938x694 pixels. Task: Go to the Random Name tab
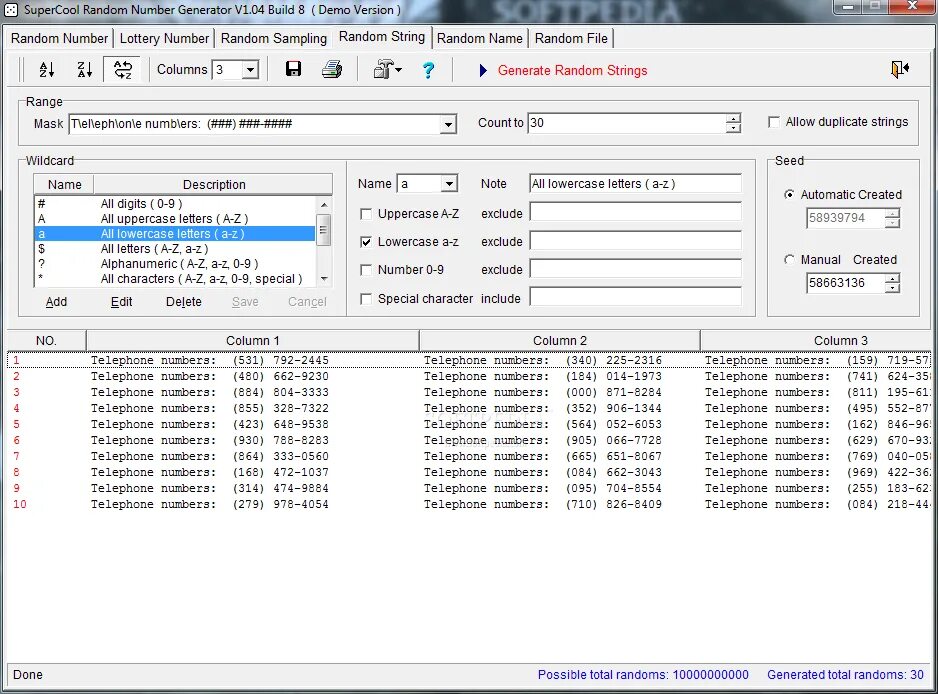(x=480, y=38)
